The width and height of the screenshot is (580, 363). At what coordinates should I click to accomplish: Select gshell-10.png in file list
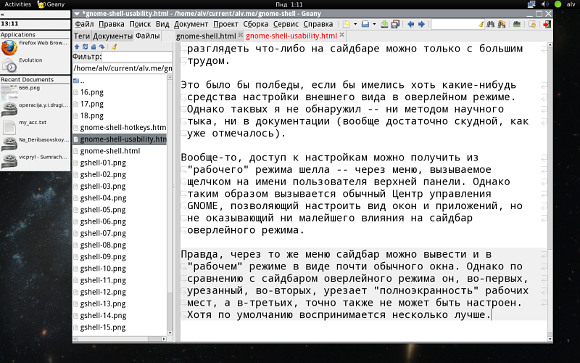click(x=120, y=269)
